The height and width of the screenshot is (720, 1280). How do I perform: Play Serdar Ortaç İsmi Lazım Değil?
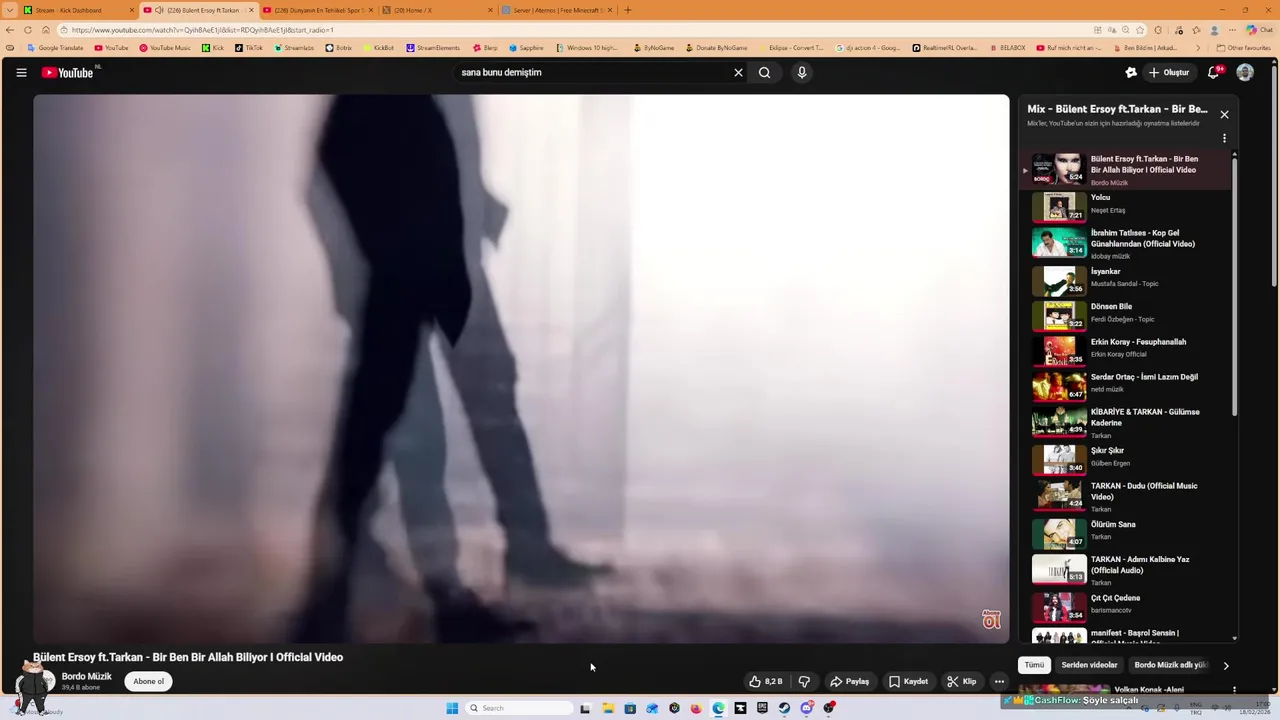coord(1127,385)
